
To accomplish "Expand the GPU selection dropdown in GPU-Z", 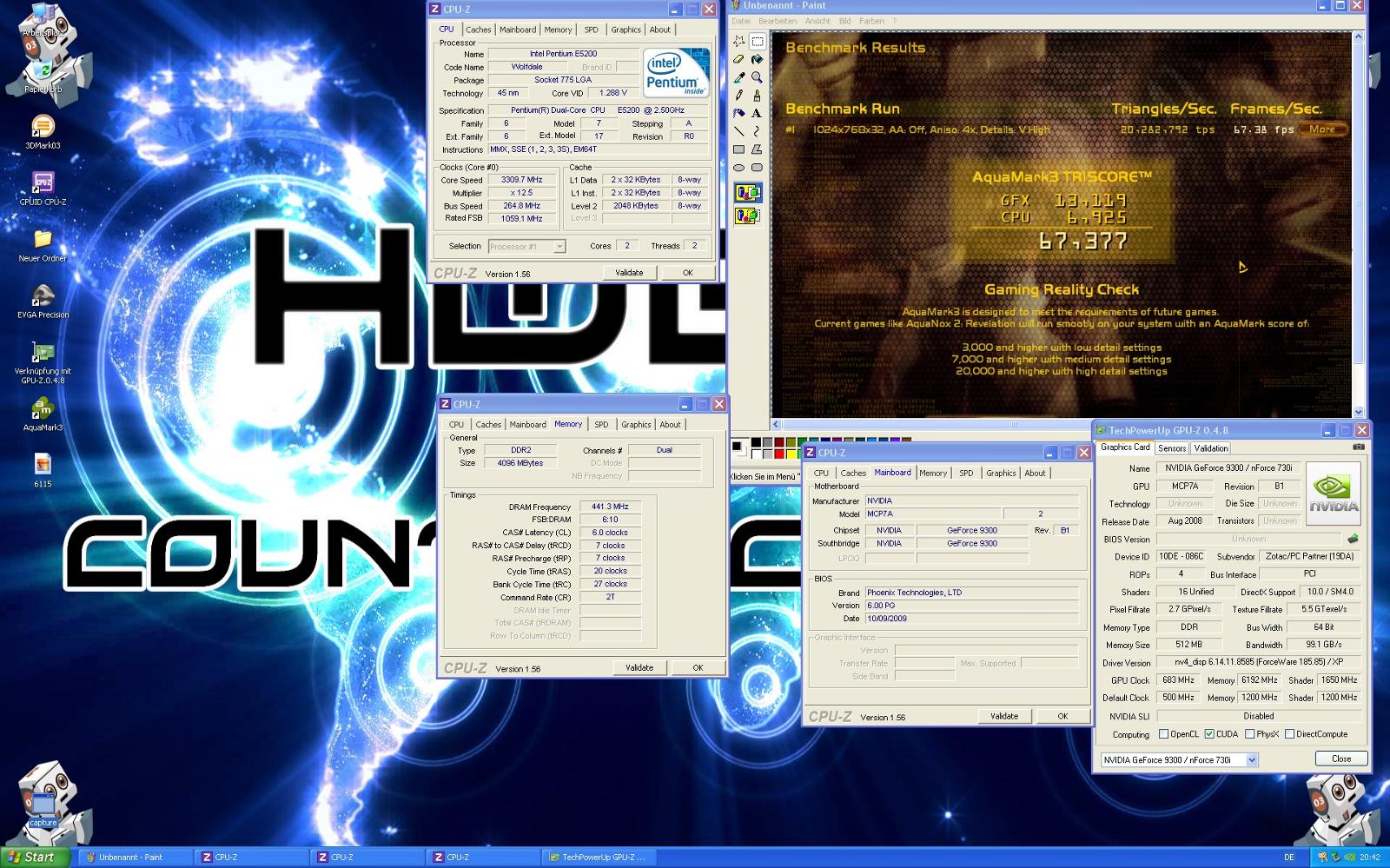I will (1252, 760).
